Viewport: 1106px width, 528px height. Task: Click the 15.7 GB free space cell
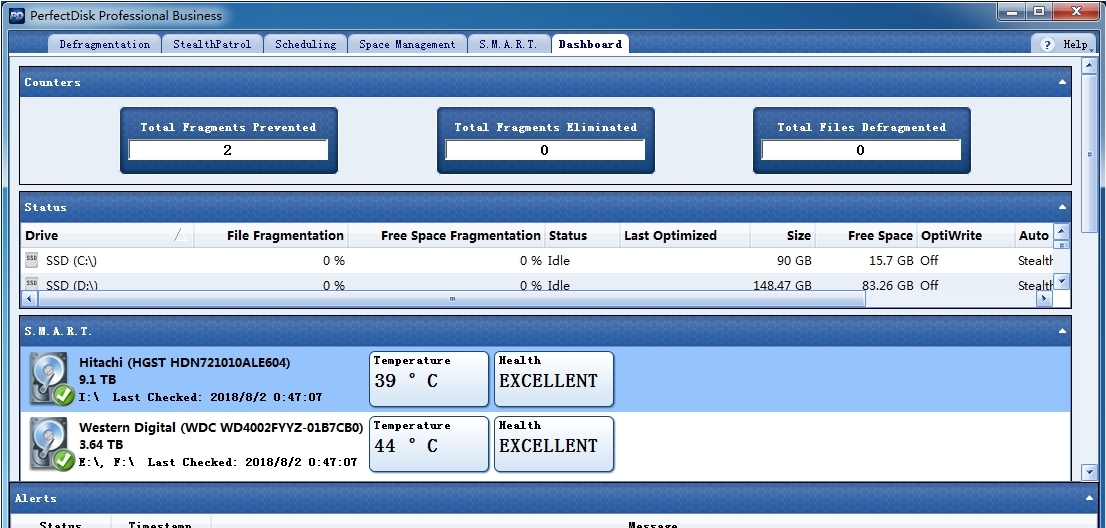point(891,260)
